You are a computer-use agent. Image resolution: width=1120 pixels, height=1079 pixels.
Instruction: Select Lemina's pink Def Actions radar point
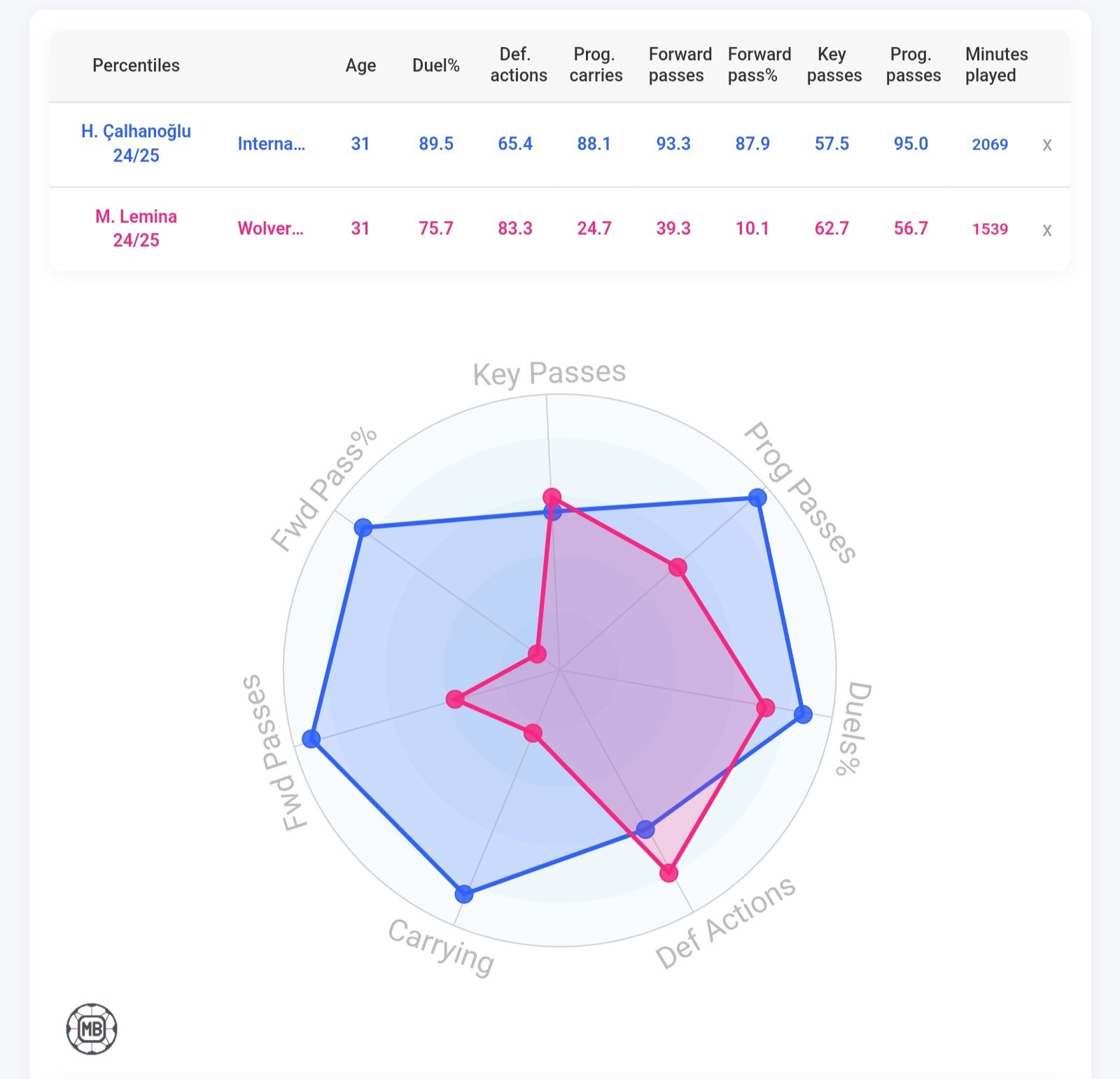point(668,873)
